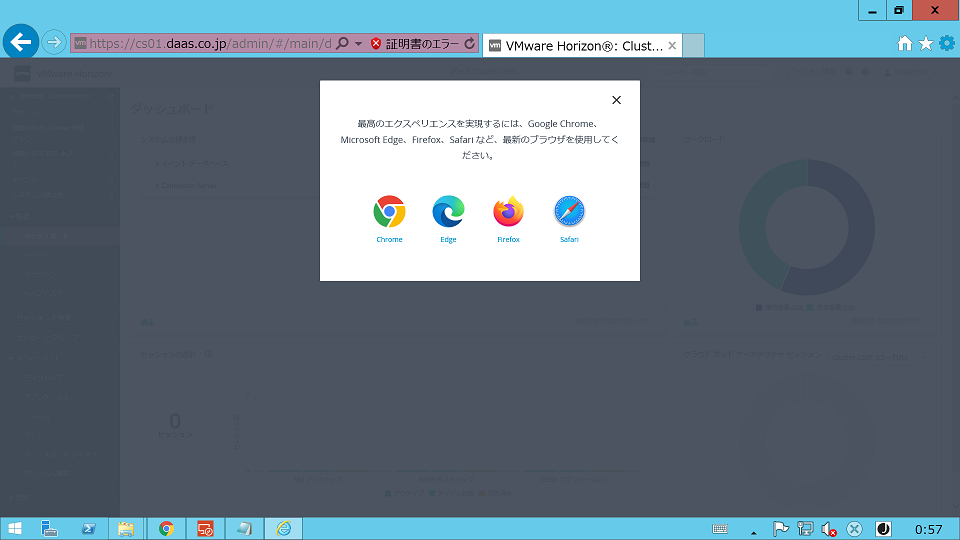960x540 pixels.
Task: Launch Server Manager from taskbar
Action: tap(49, 528)
